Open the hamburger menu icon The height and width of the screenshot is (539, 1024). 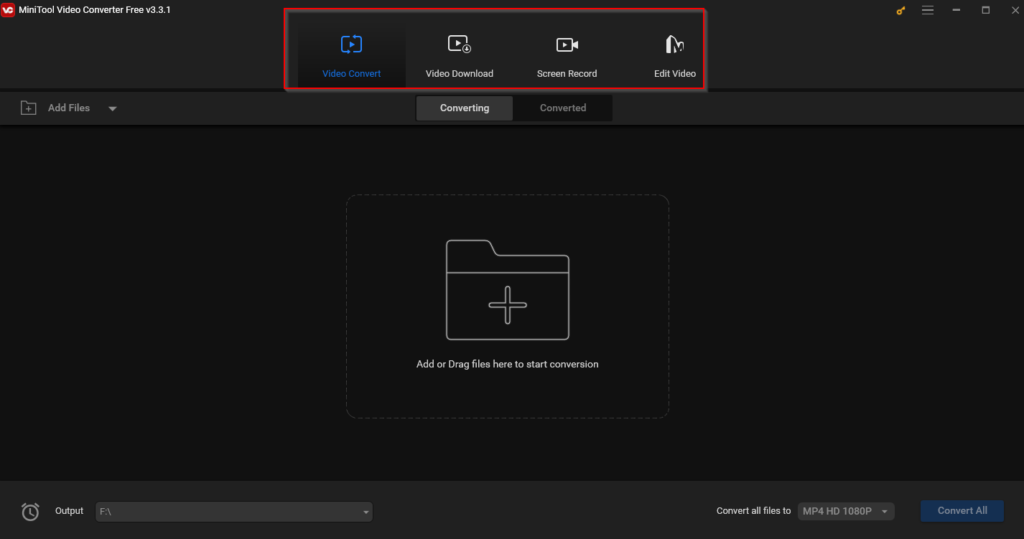pyautogui.click(x=927, y=10)
